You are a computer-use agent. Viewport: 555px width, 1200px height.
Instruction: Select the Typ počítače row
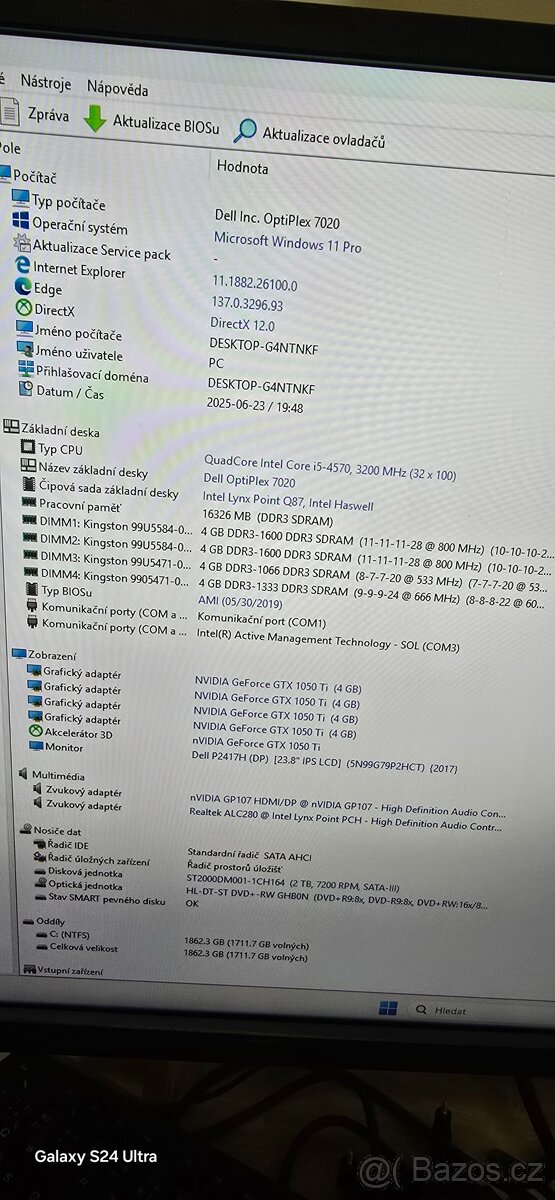(x=58, y=202)
